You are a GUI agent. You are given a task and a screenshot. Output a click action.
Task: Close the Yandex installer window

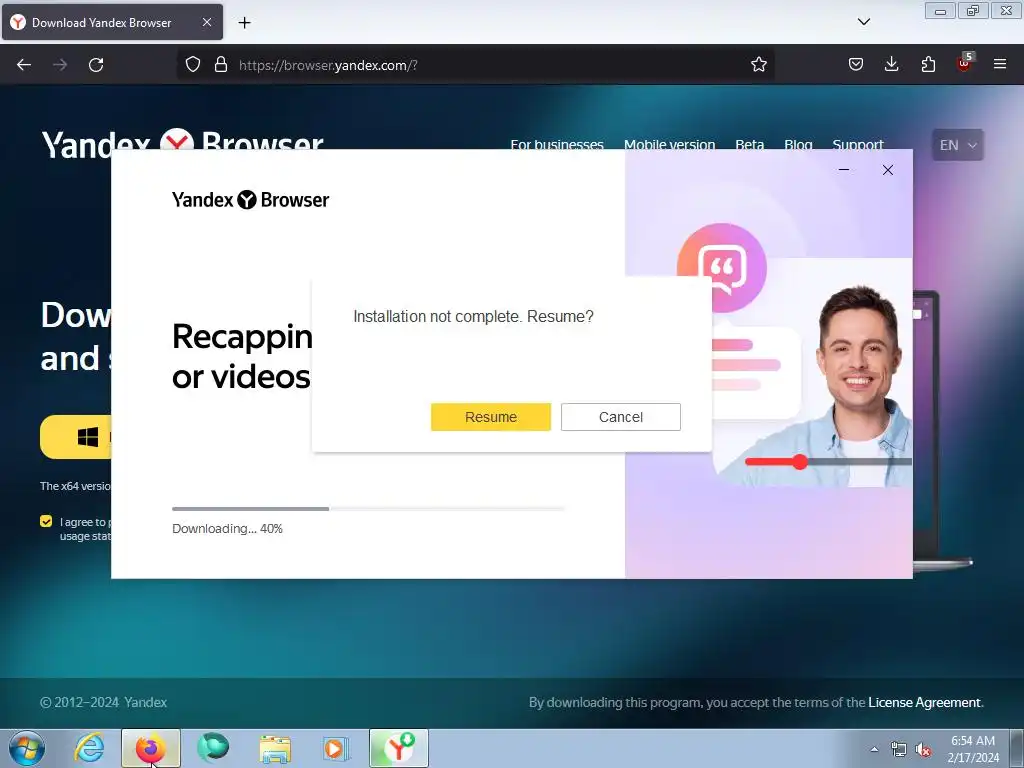[888, 170]
